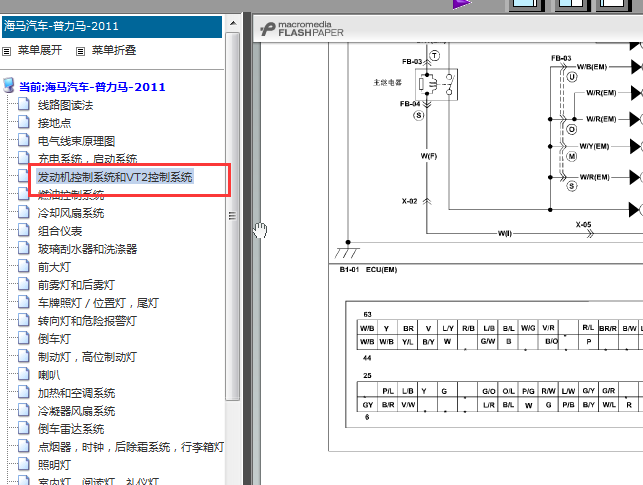
Task: Click the page icon next to 接地点
Action: [x=24, y=122]
